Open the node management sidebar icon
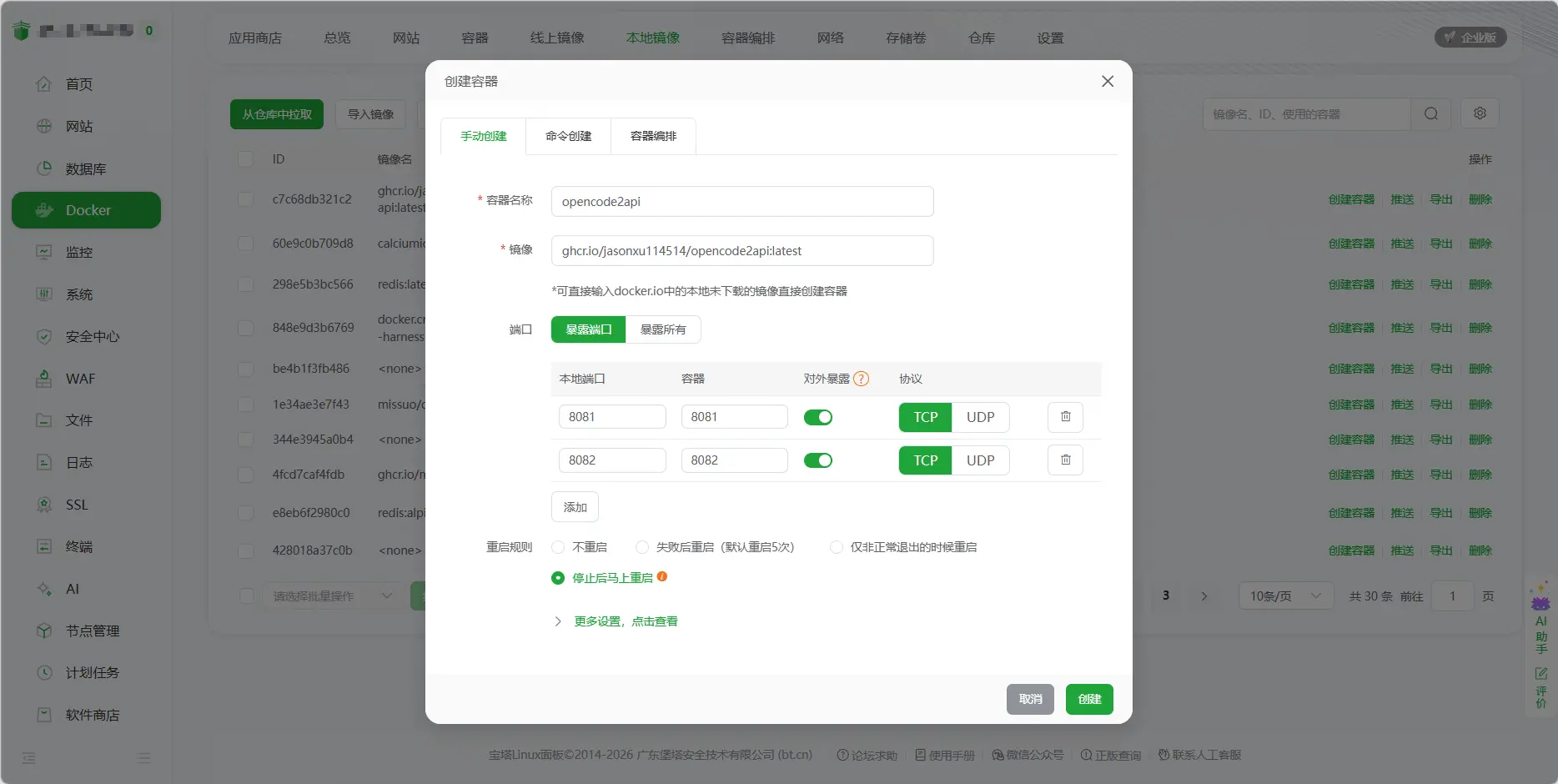Image resolution: width=1558 pixels, height=784 pixels. coord(44,631)
